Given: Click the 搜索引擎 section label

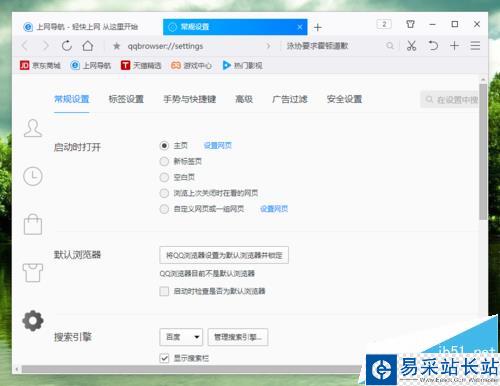Looking at the screenshot, I should pos(73,337).
